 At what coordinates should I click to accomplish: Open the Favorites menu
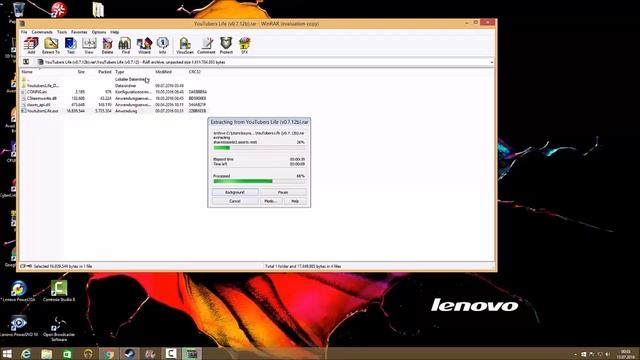(x=79, y=32)
